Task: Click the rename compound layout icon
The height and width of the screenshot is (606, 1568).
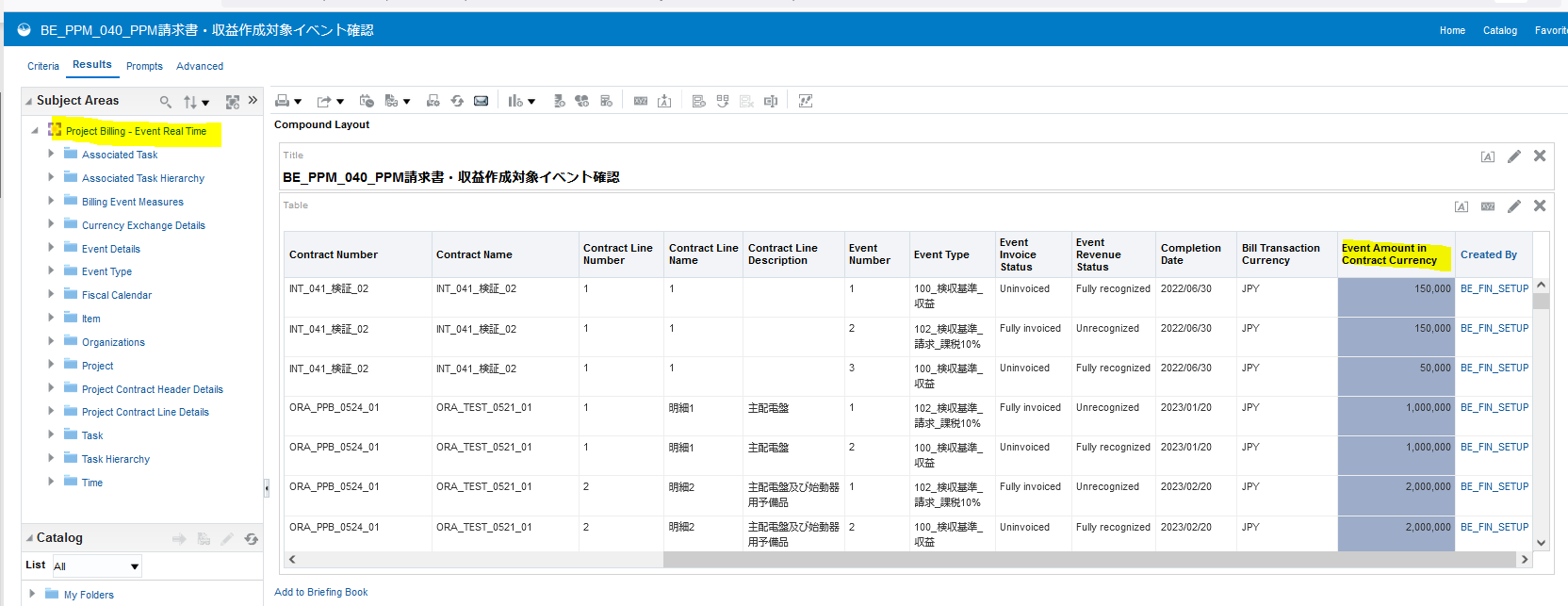Action: 771,101
